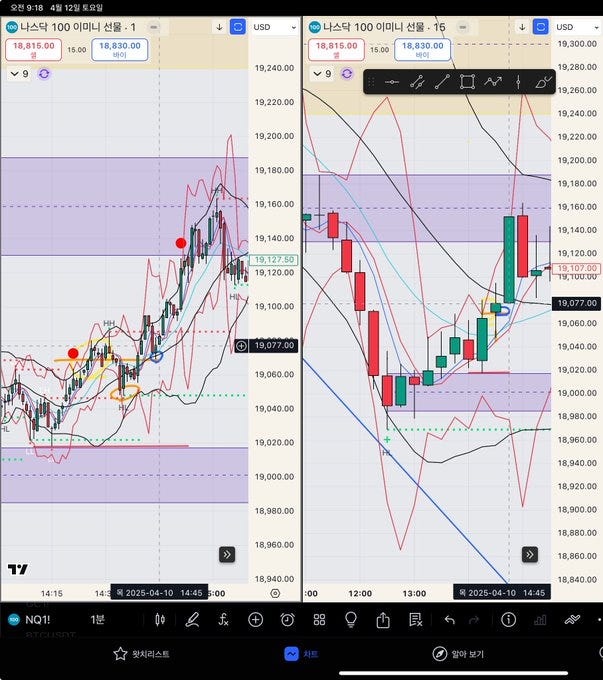
Task: Tap 15.00 spread value on left chart
Action: (x=76, y=50)
